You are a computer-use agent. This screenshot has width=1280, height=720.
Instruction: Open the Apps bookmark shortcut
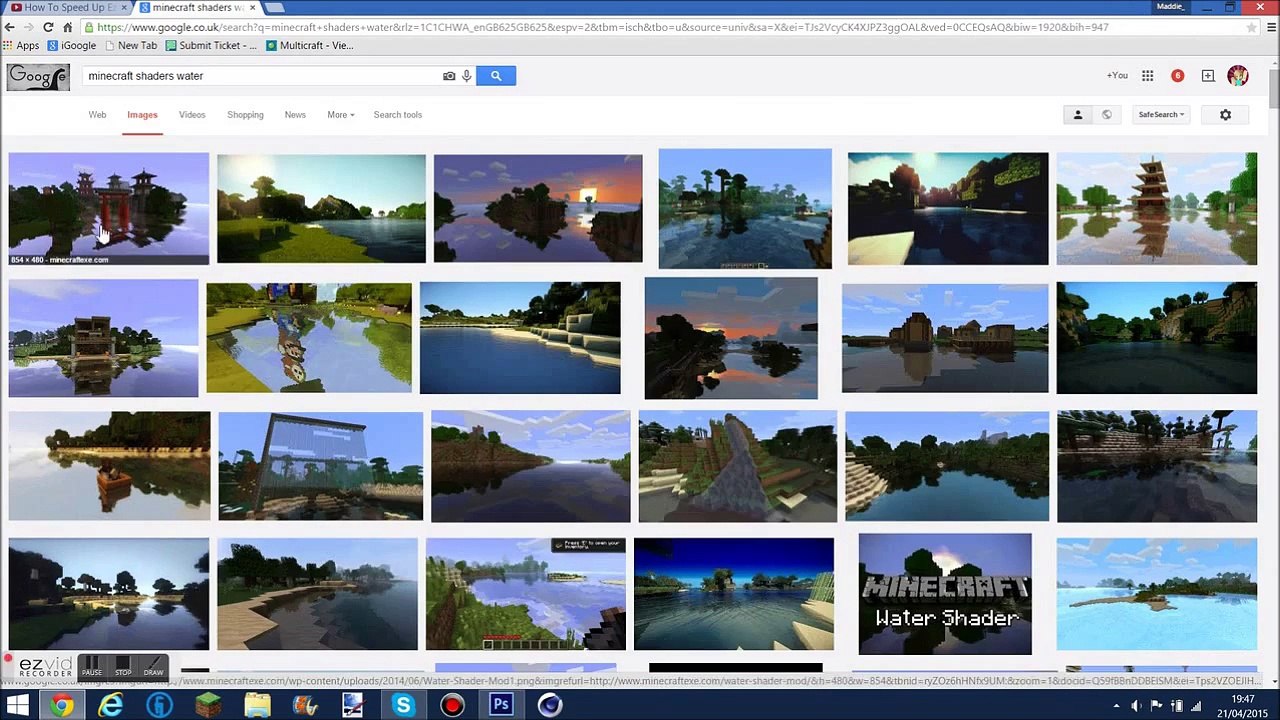click(22, 46)
